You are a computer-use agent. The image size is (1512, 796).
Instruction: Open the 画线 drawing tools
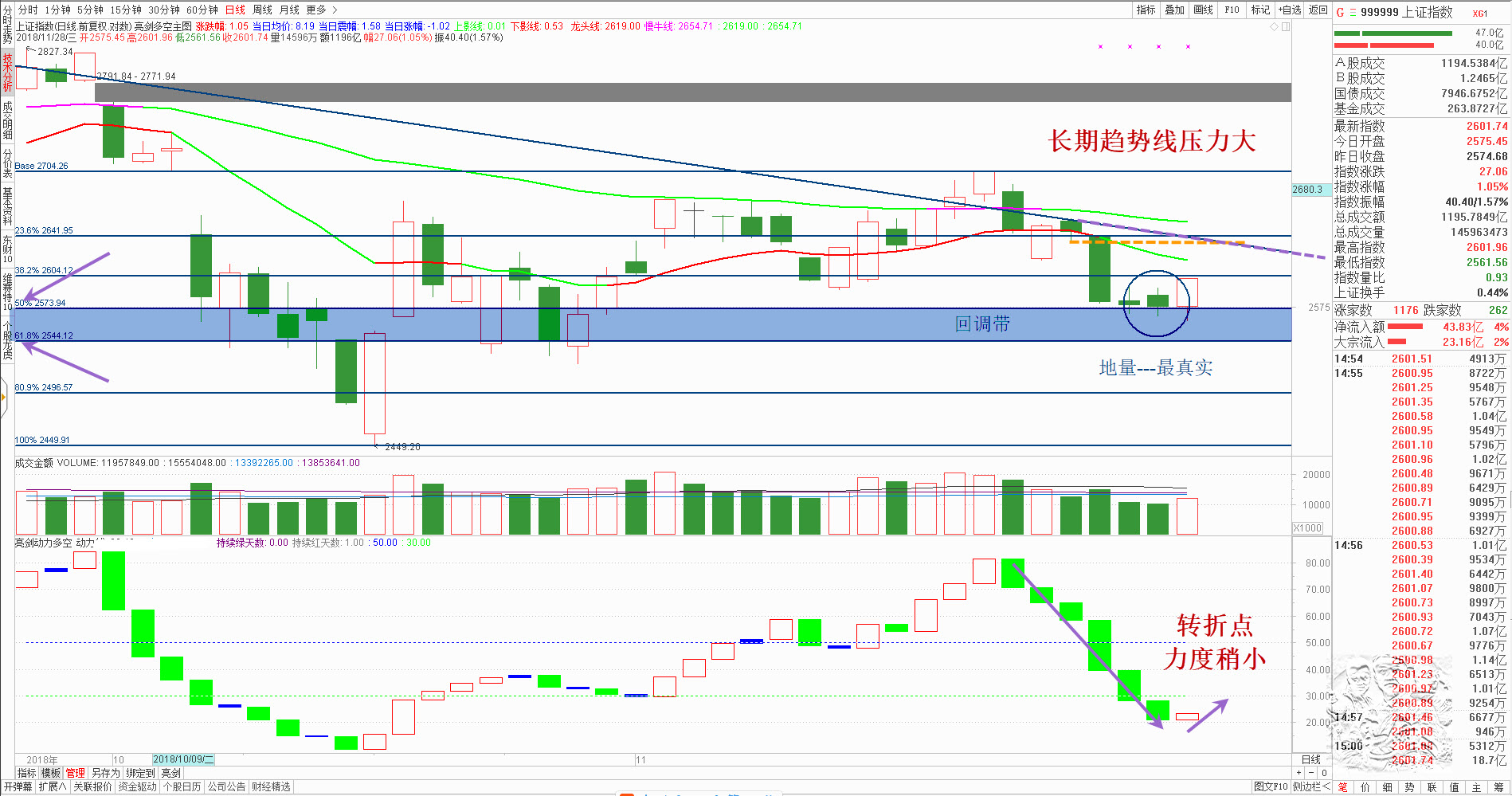point(1204,10)
